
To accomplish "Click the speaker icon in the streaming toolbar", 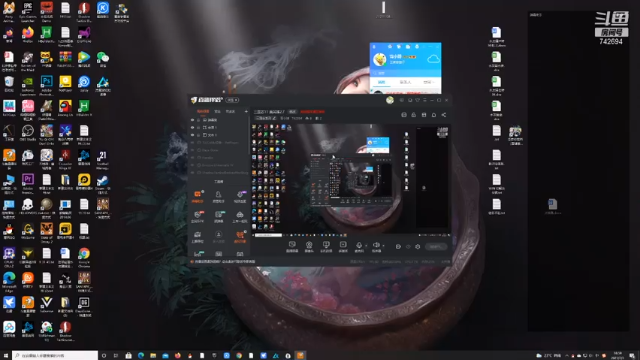I will (376, 245).
